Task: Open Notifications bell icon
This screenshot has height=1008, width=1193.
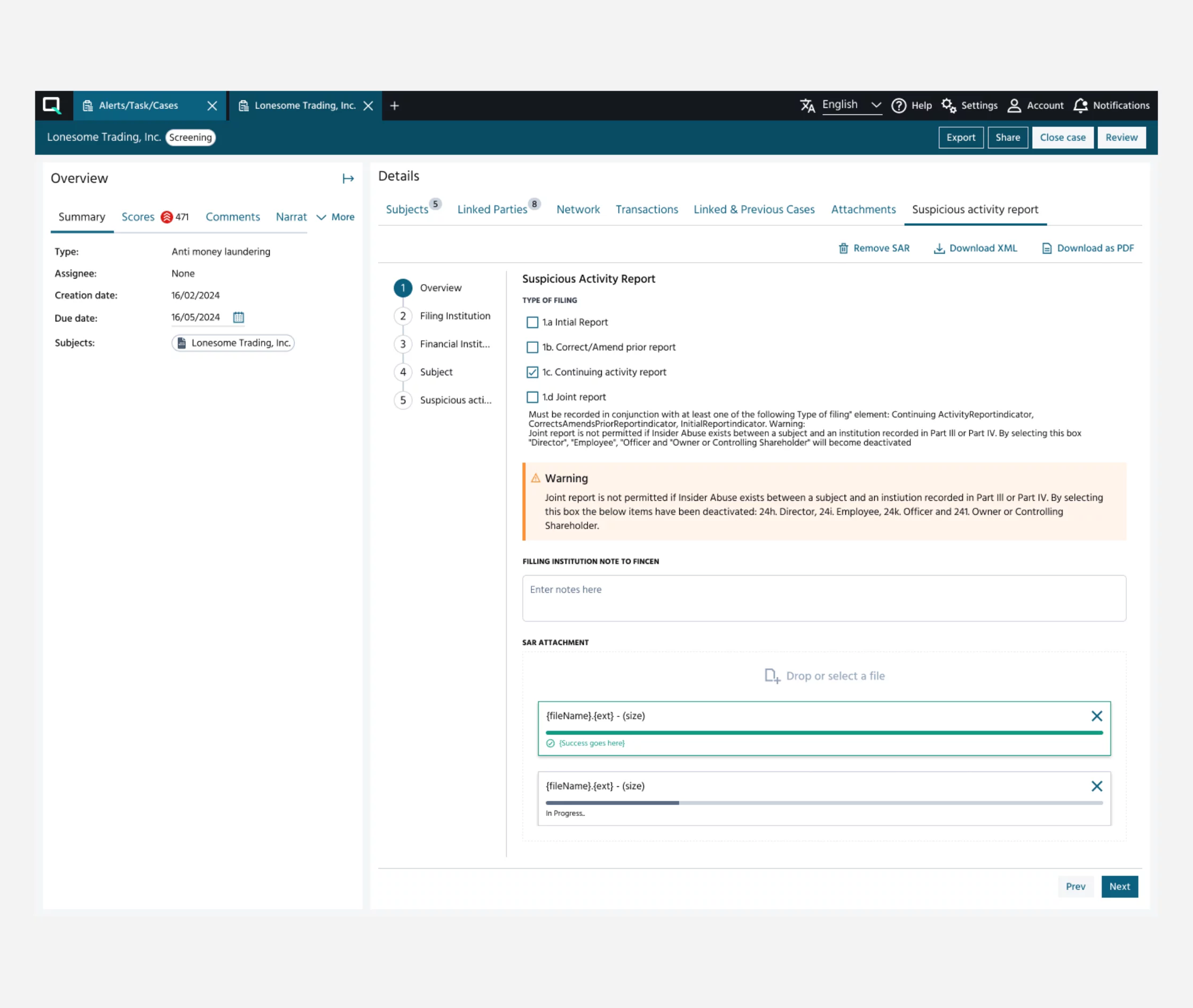Action: pos(1080,106)
